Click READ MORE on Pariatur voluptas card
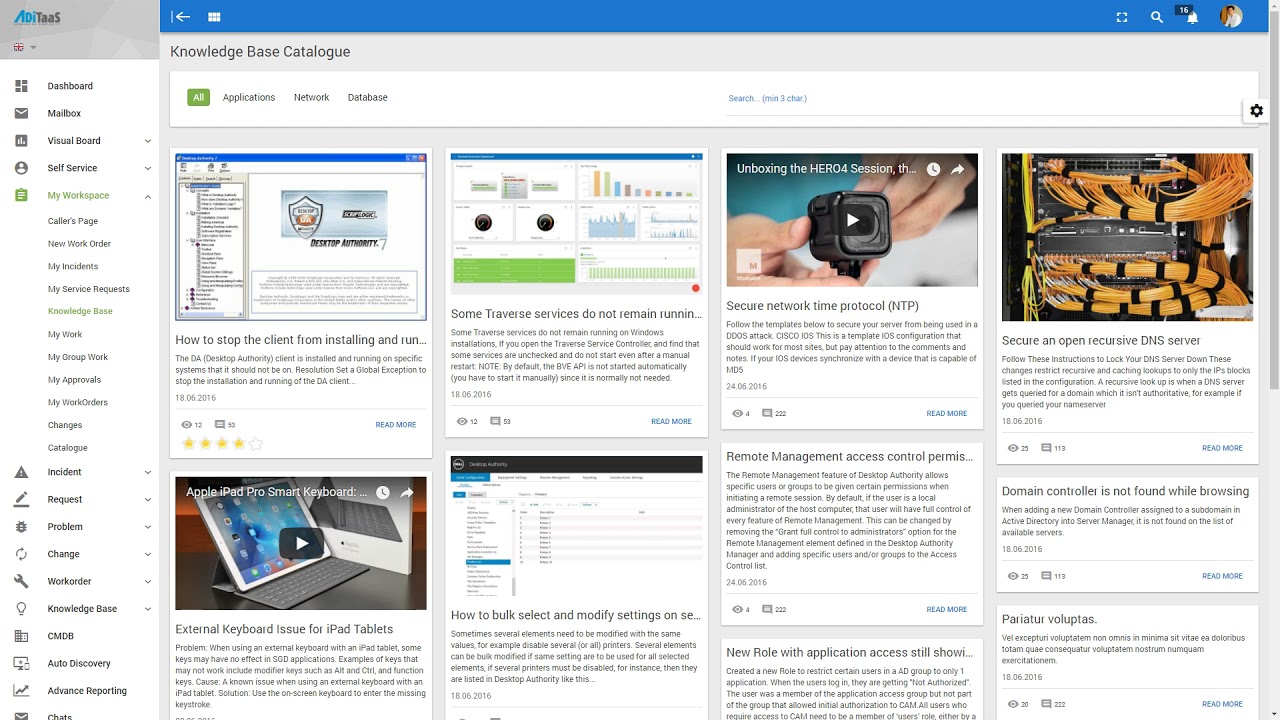Viewport: 1280px width, 720px height. [1222, 704]
